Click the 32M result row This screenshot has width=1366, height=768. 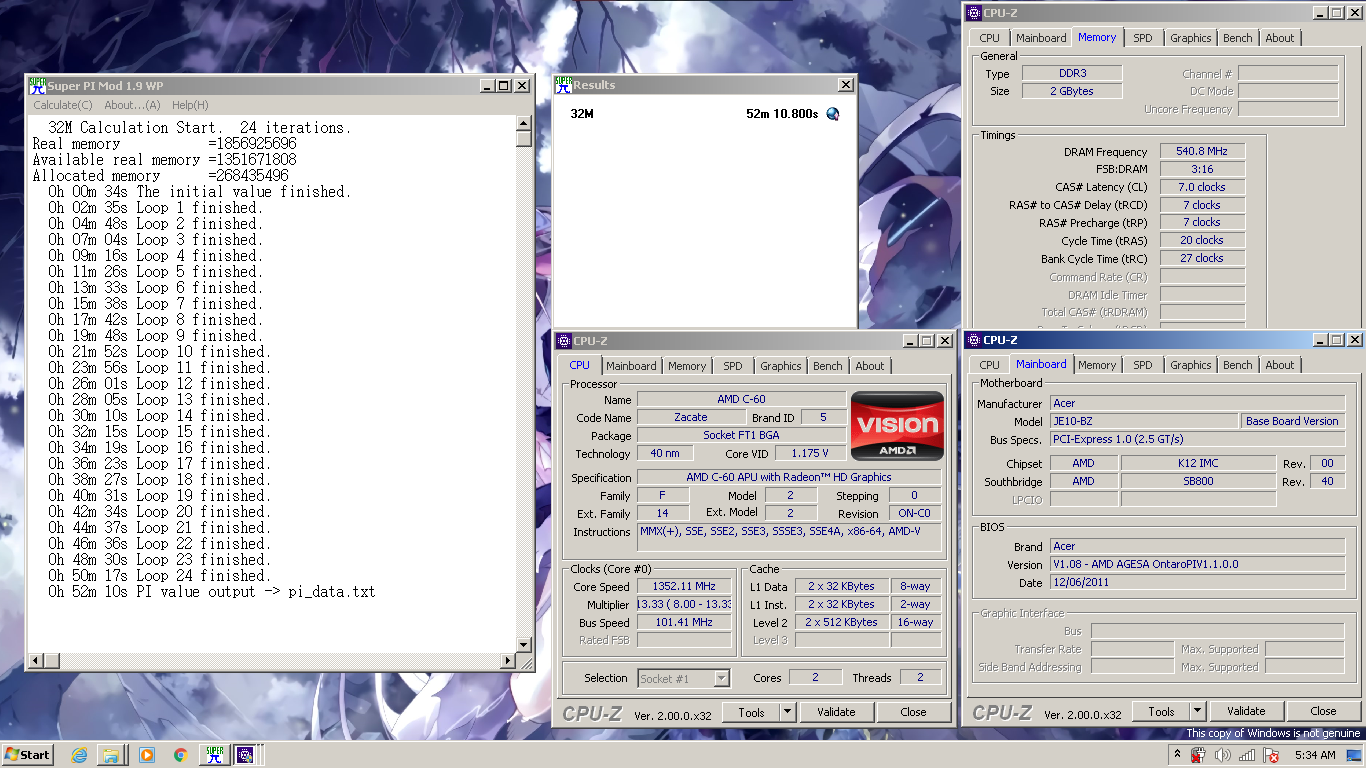(704, 114)
